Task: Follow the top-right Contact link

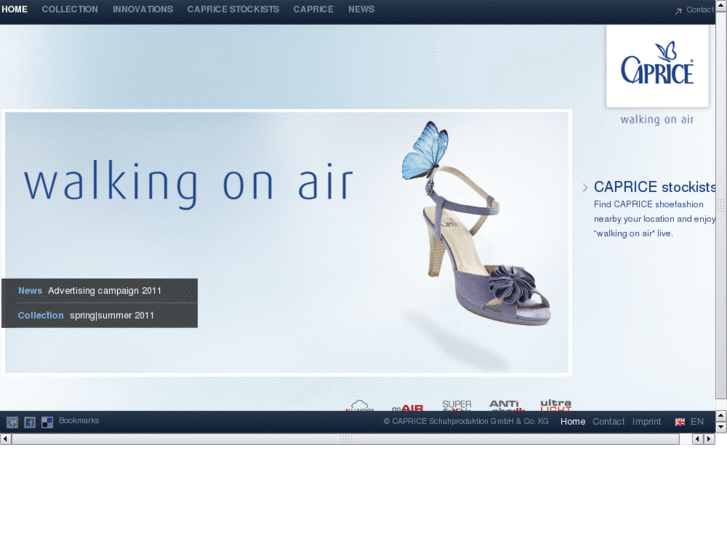Action: point(700,10)
